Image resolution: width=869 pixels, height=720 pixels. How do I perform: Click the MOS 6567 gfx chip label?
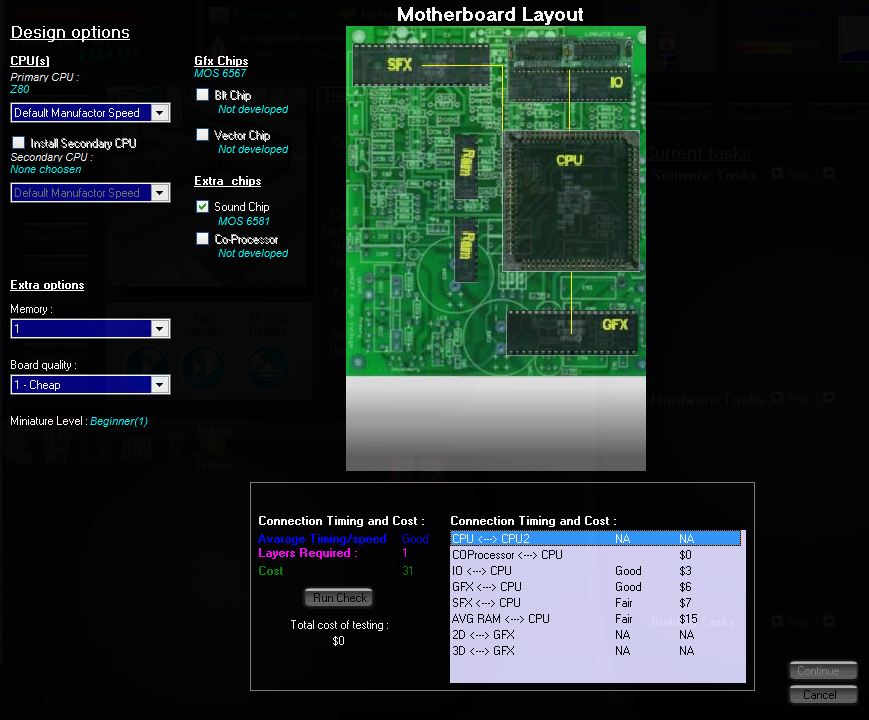(x=220, y=73)
